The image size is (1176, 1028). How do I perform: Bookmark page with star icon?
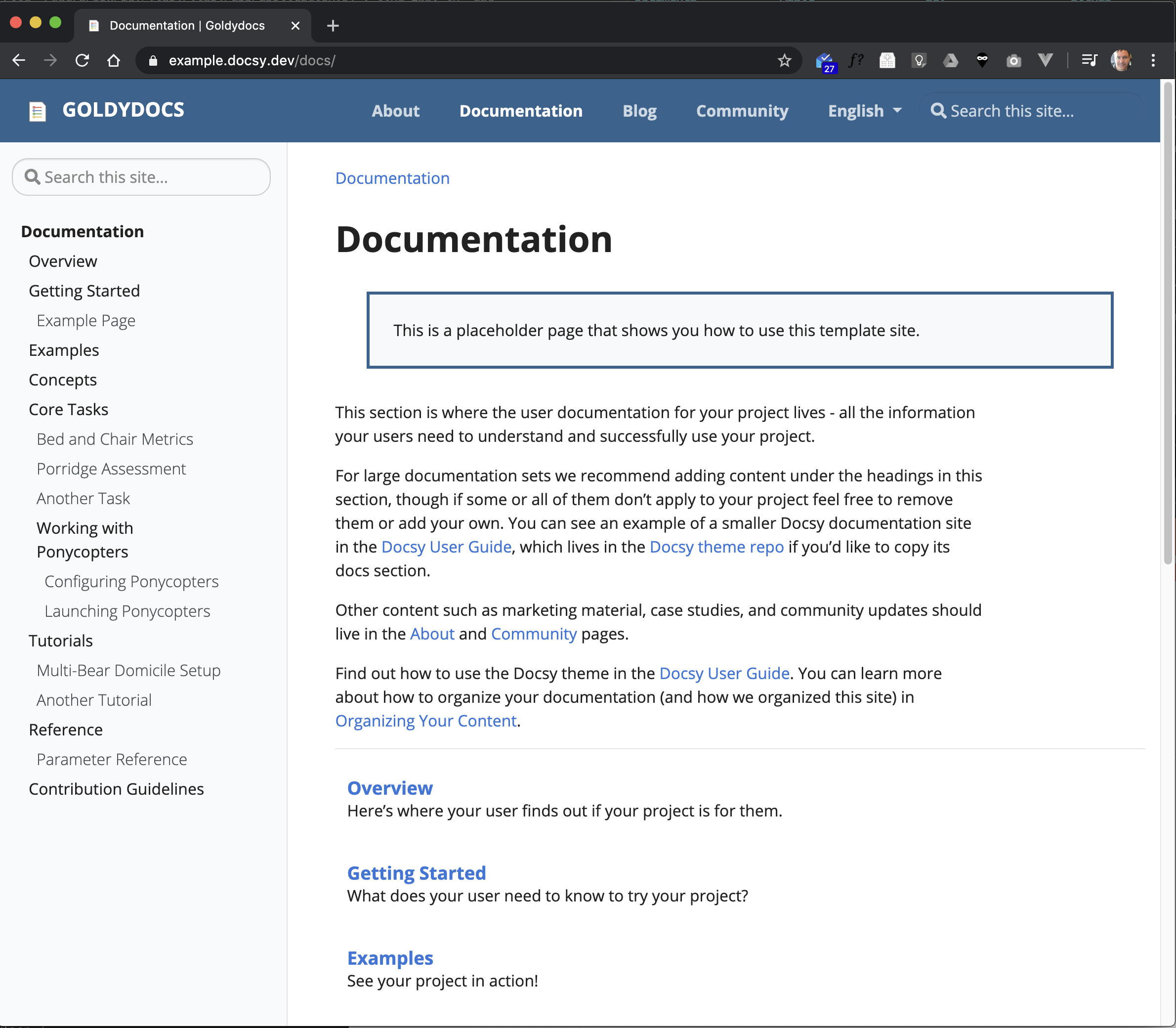point(784,60)
